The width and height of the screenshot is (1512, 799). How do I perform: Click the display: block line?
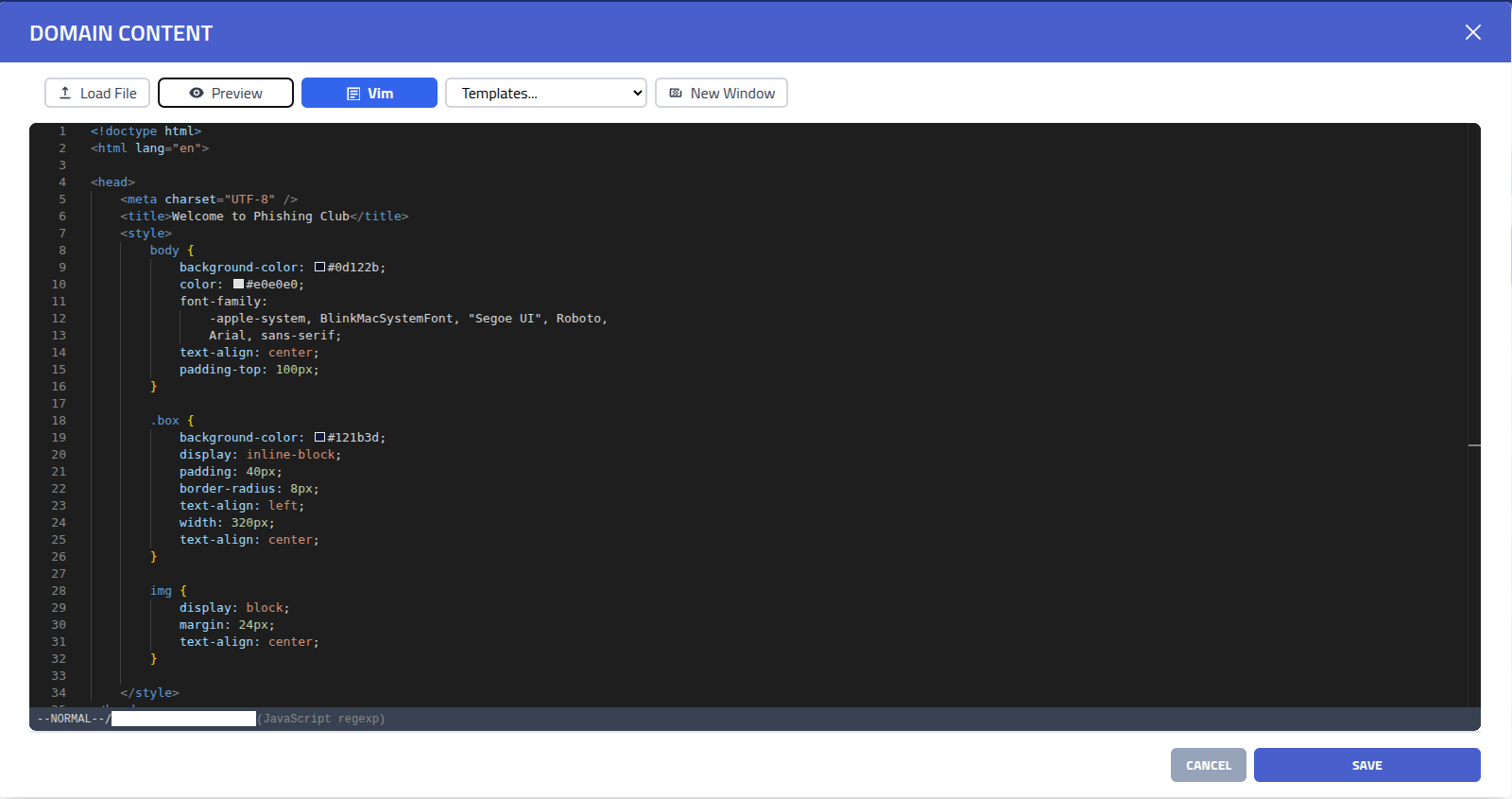pyautogui.click(x=234, y=608)
